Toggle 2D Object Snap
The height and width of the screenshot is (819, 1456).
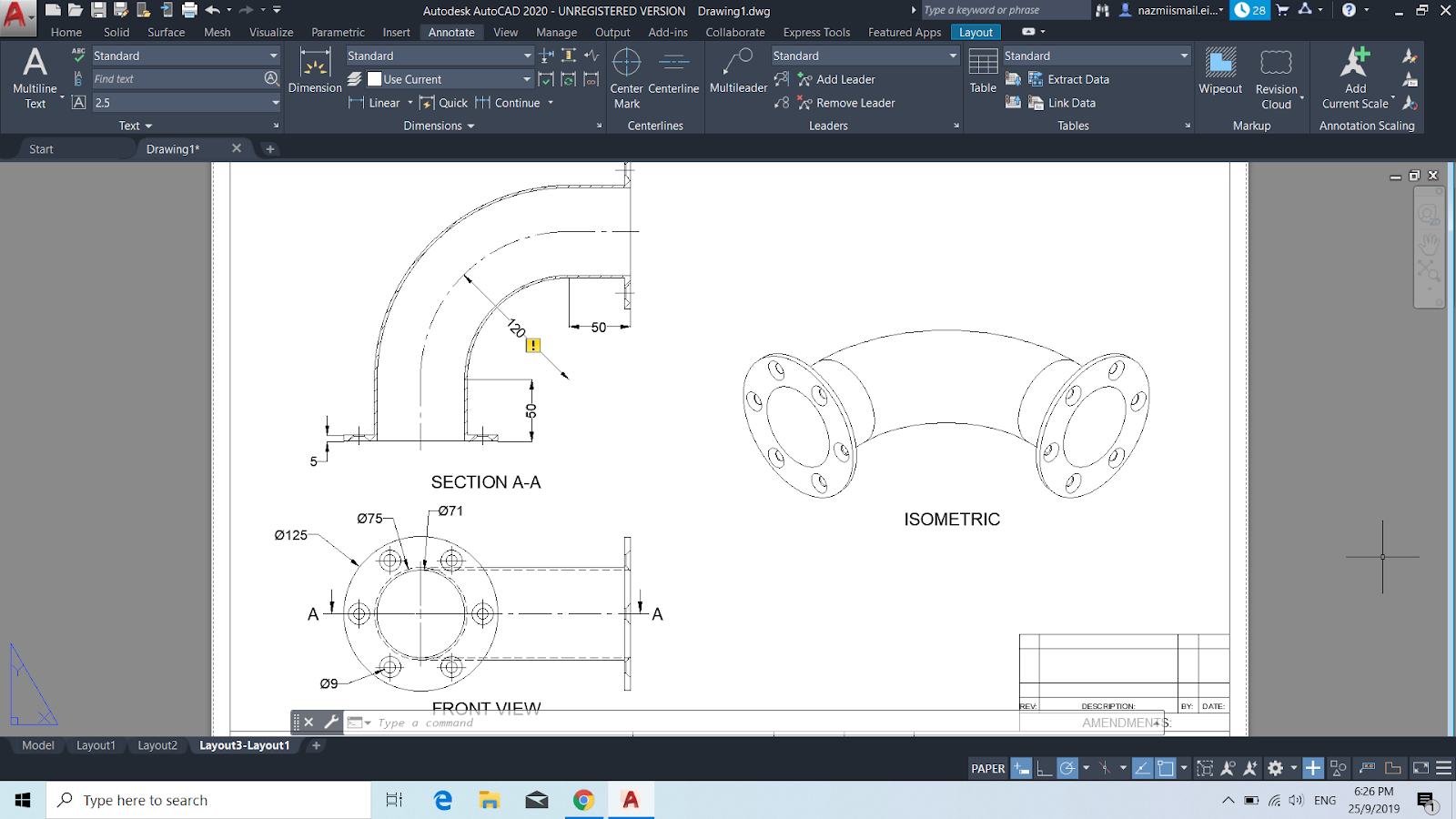point(1165,769)
